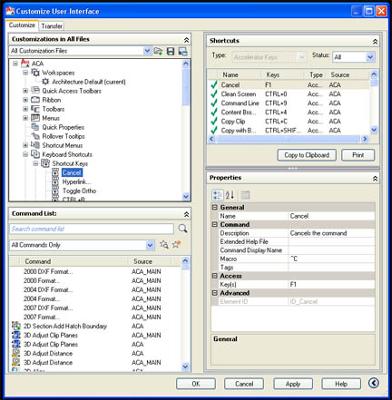Click the Quick Properties node icon
The width and height of the screenshot is (392, 400).
click(35, 127)
